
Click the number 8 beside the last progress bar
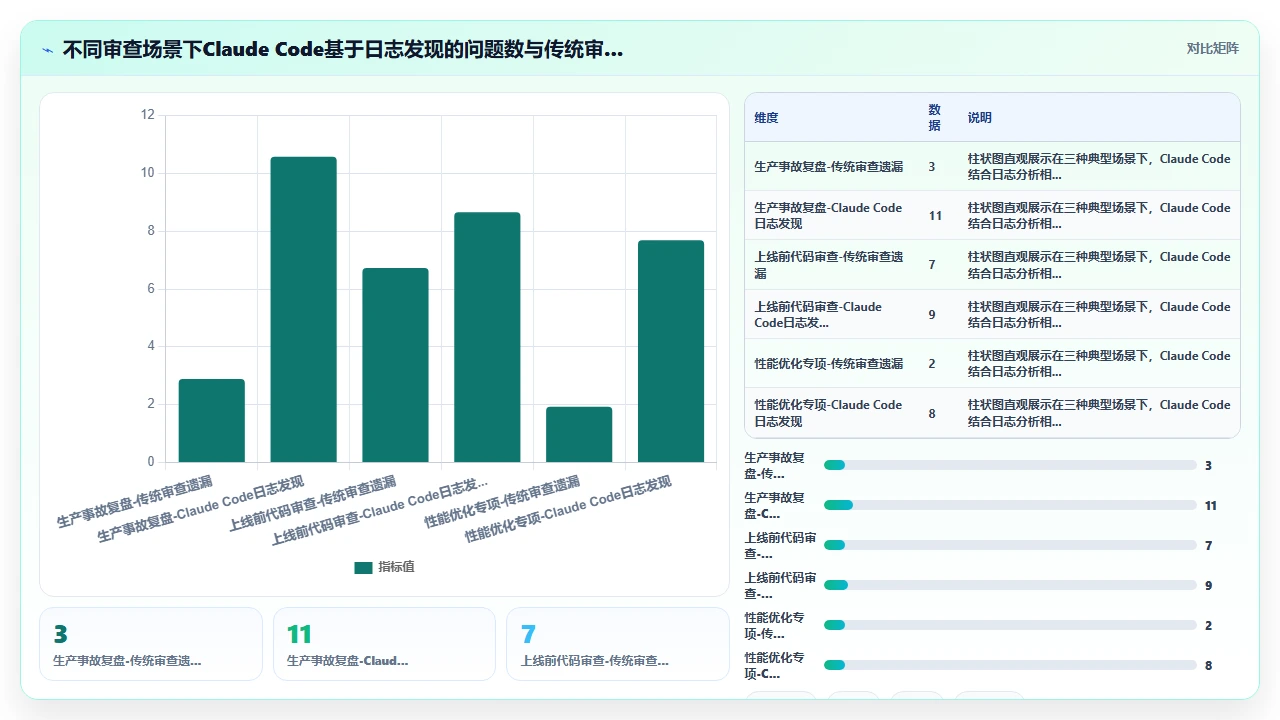(x=1209, y=666)
